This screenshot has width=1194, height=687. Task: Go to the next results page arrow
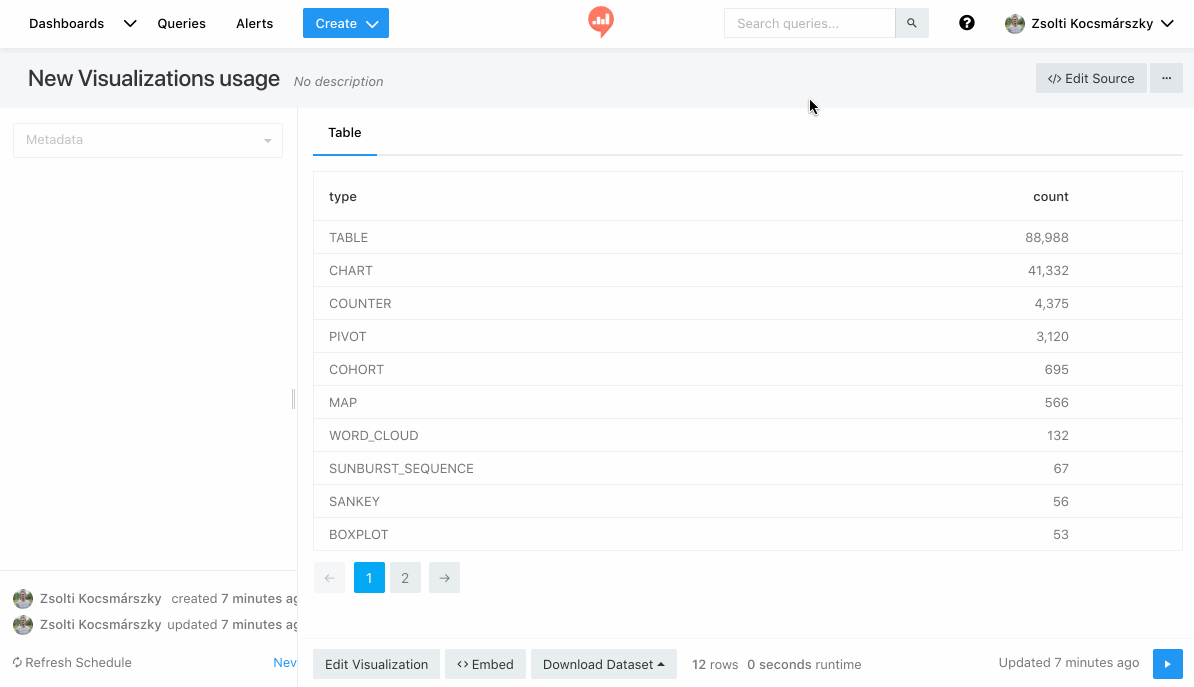point(444,577)
